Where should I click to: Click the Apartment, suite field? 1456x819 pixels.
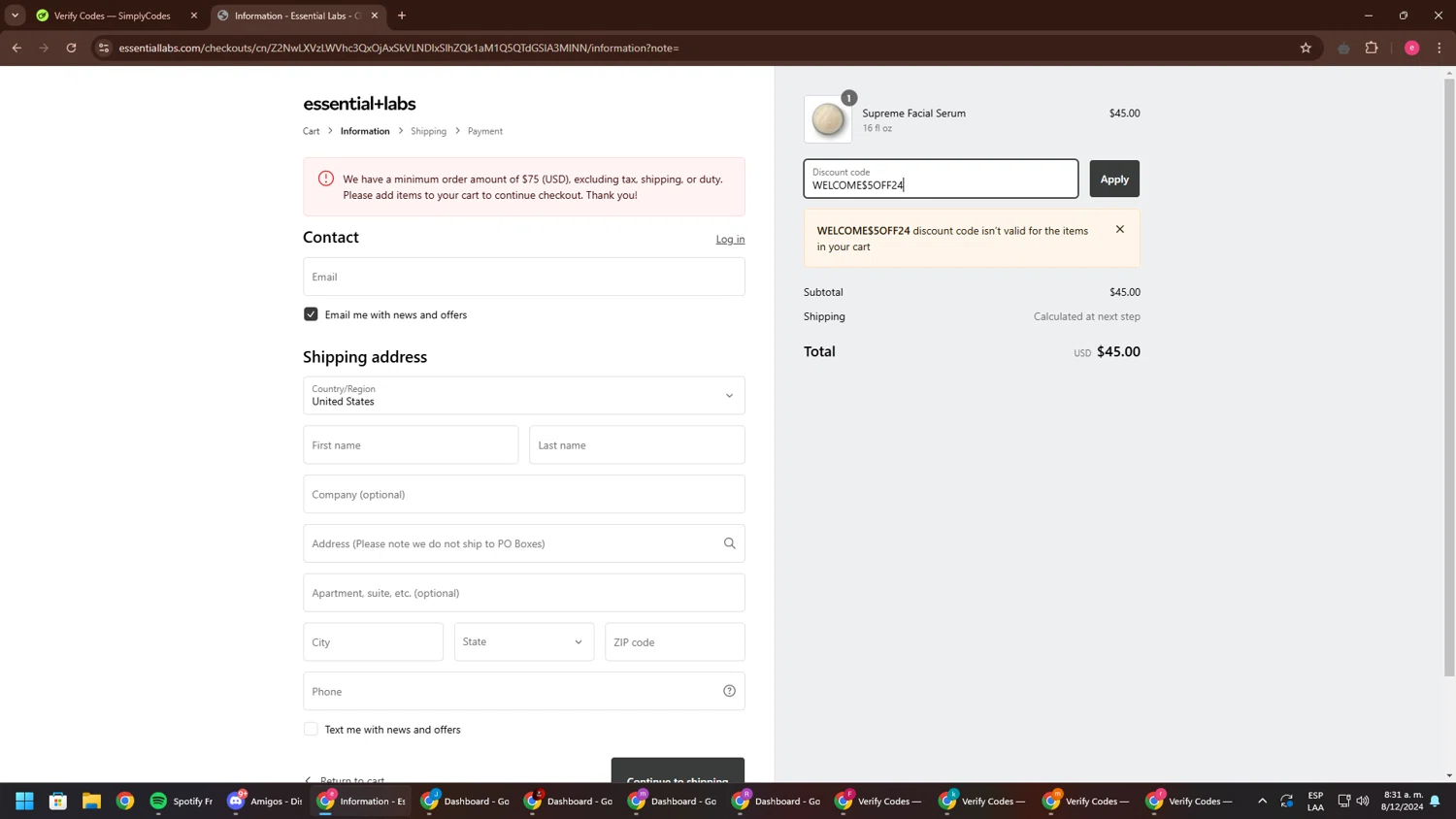point(524,593)
